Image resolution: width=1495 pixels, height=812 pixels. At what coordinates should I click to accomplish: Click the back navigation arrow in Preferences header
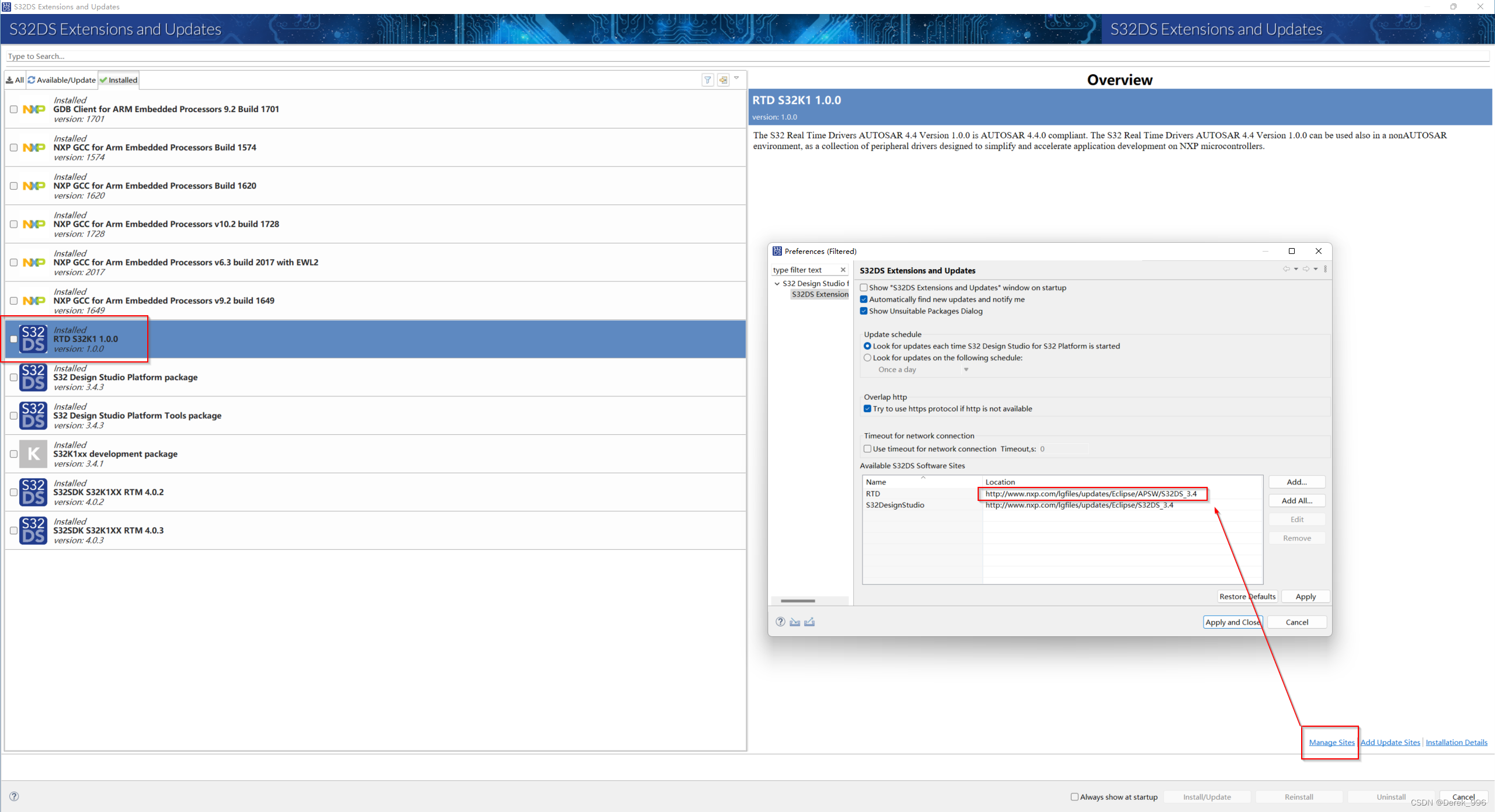[x=1286, y=269]
